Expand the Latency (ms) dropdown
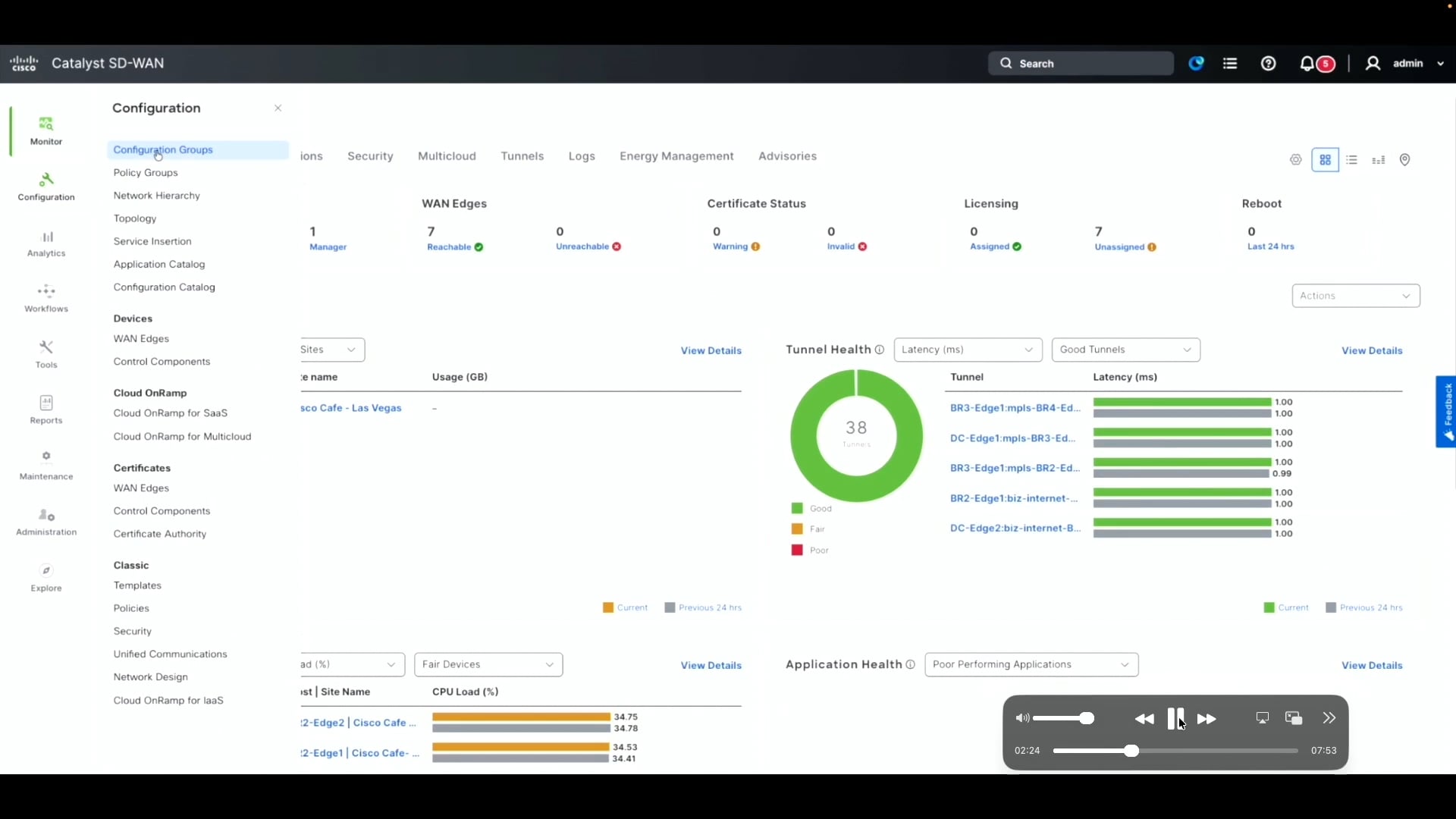Viewport: 1456px width, 819px height. 968,350
